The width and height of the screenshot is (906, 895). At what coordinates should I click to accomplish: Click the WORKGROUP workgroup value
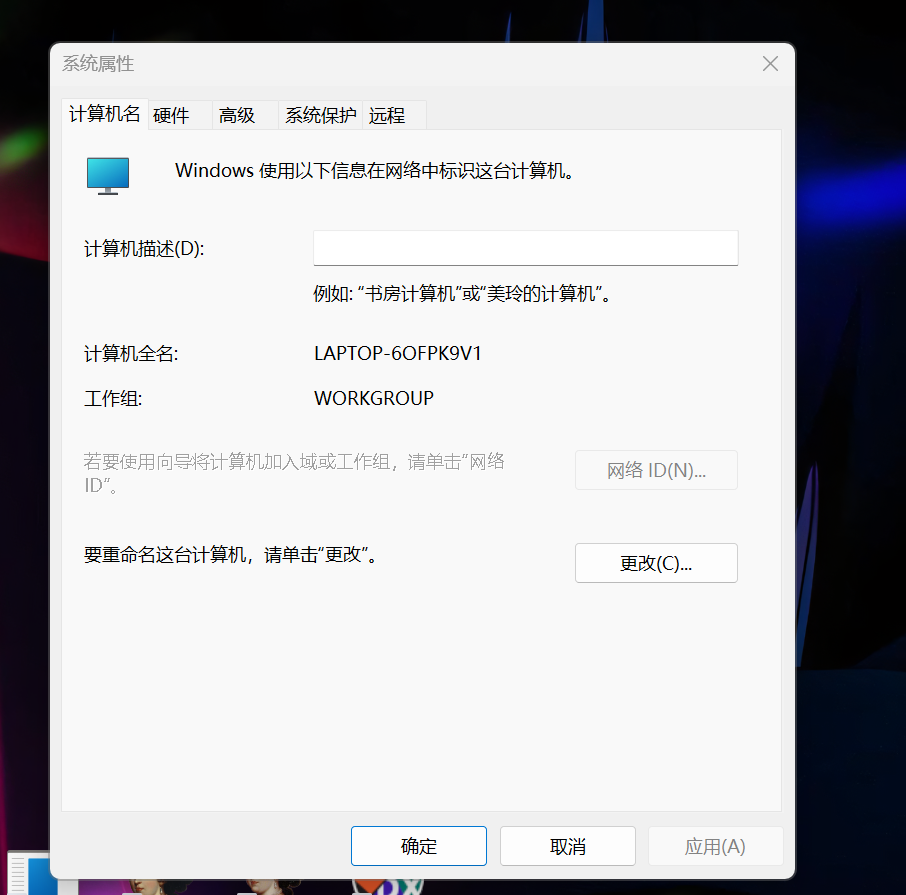374,398
